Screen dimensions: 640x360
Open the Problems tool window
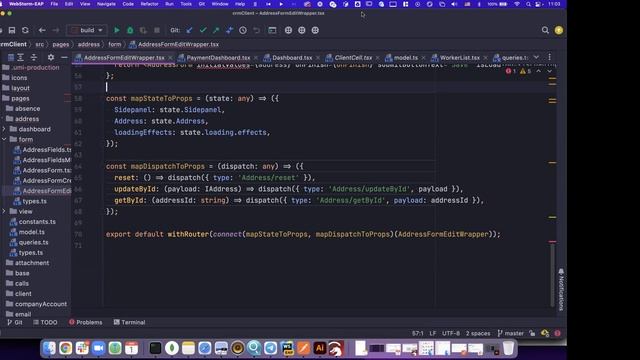86,322
